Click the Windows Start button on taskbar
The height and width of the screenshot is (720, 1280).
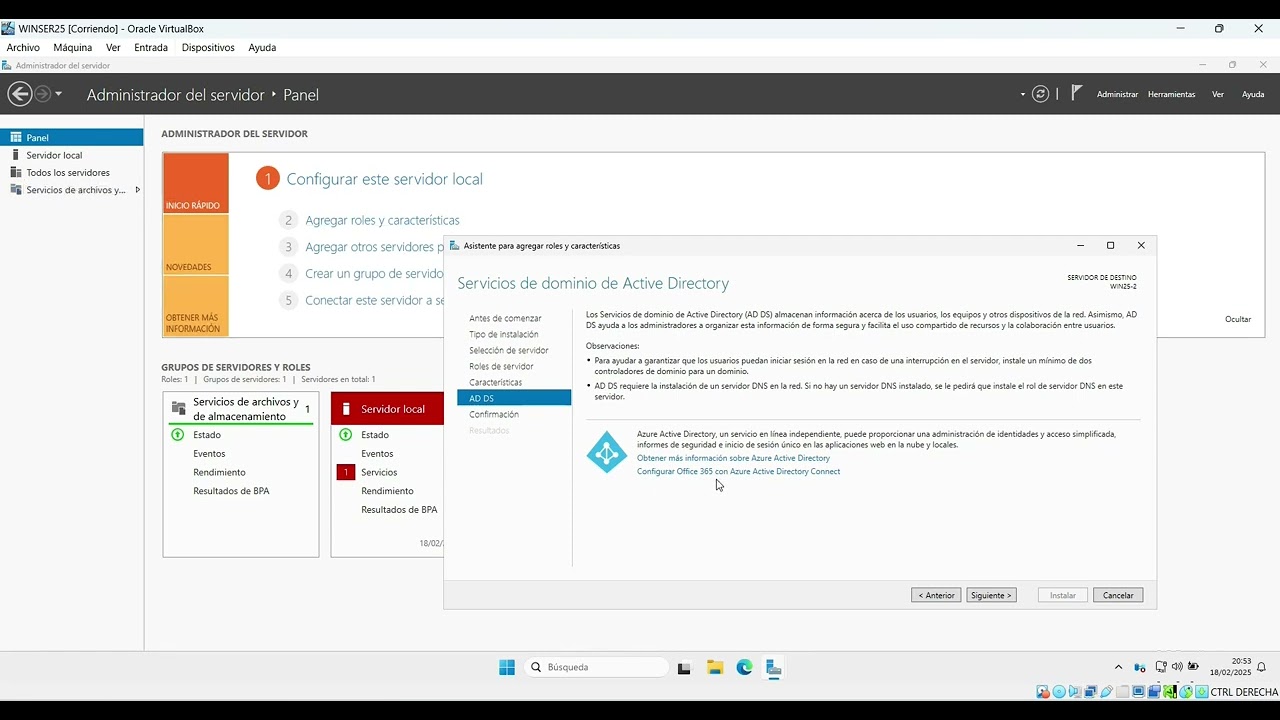507,667
